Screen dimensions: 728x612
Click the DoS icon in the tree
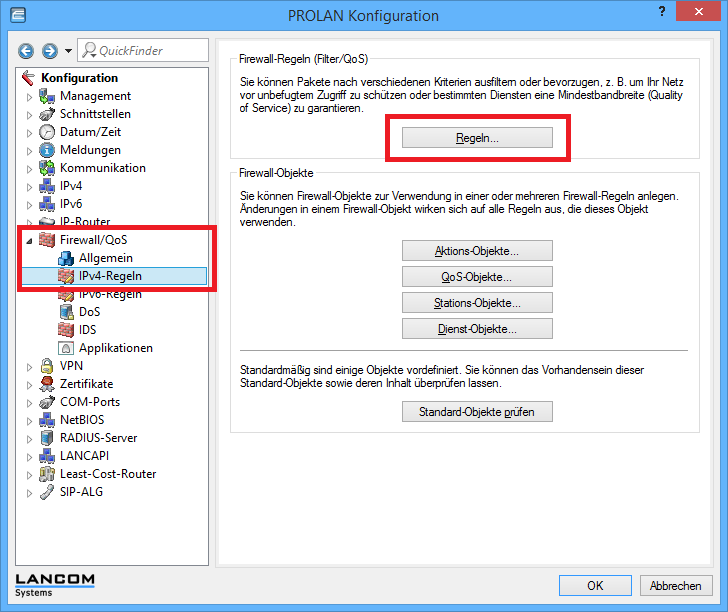(66, 312)
